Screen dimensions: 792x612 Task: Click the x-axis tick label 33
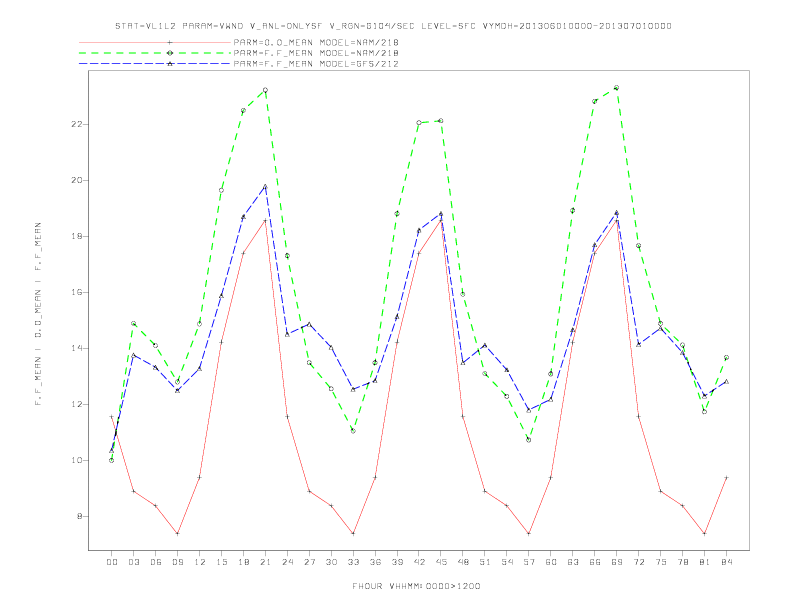pyautogui.click(x=353, y=562)
